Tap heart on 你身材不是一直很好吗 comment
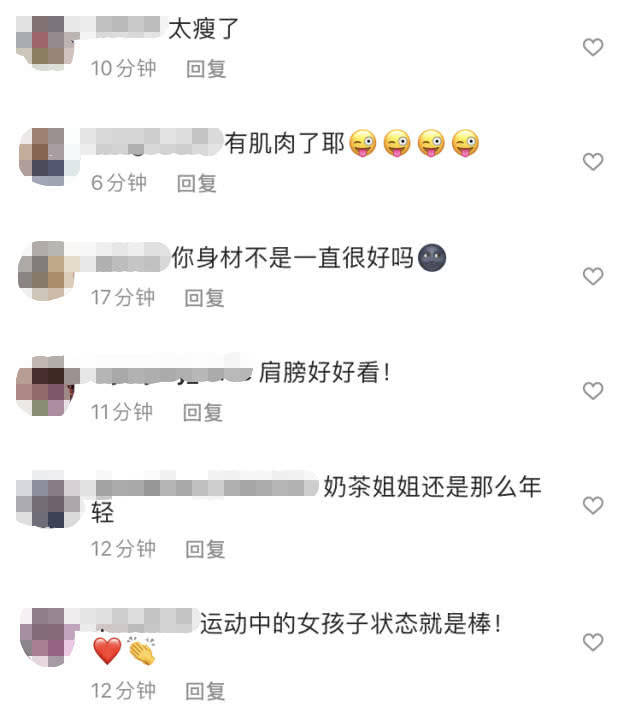Image resolution: width=640 pixels, height=712 pixels. (x=592, y=276)
